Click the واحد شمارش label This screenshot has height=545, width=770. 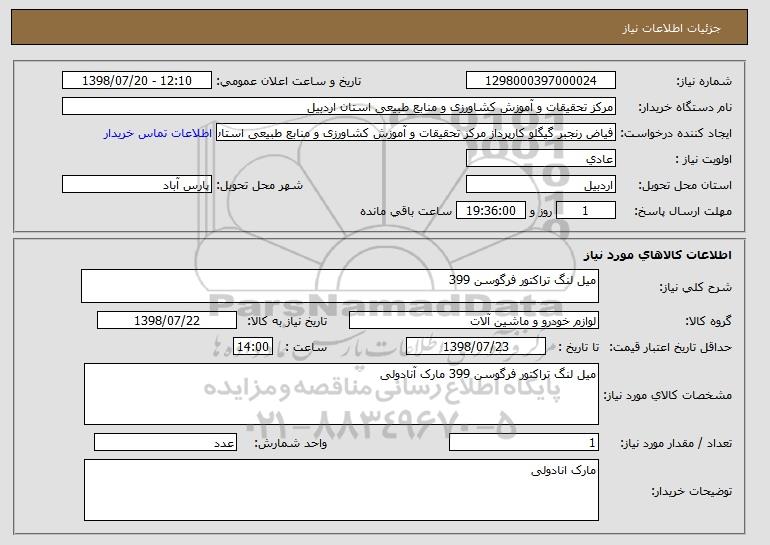tap(290, 443)
